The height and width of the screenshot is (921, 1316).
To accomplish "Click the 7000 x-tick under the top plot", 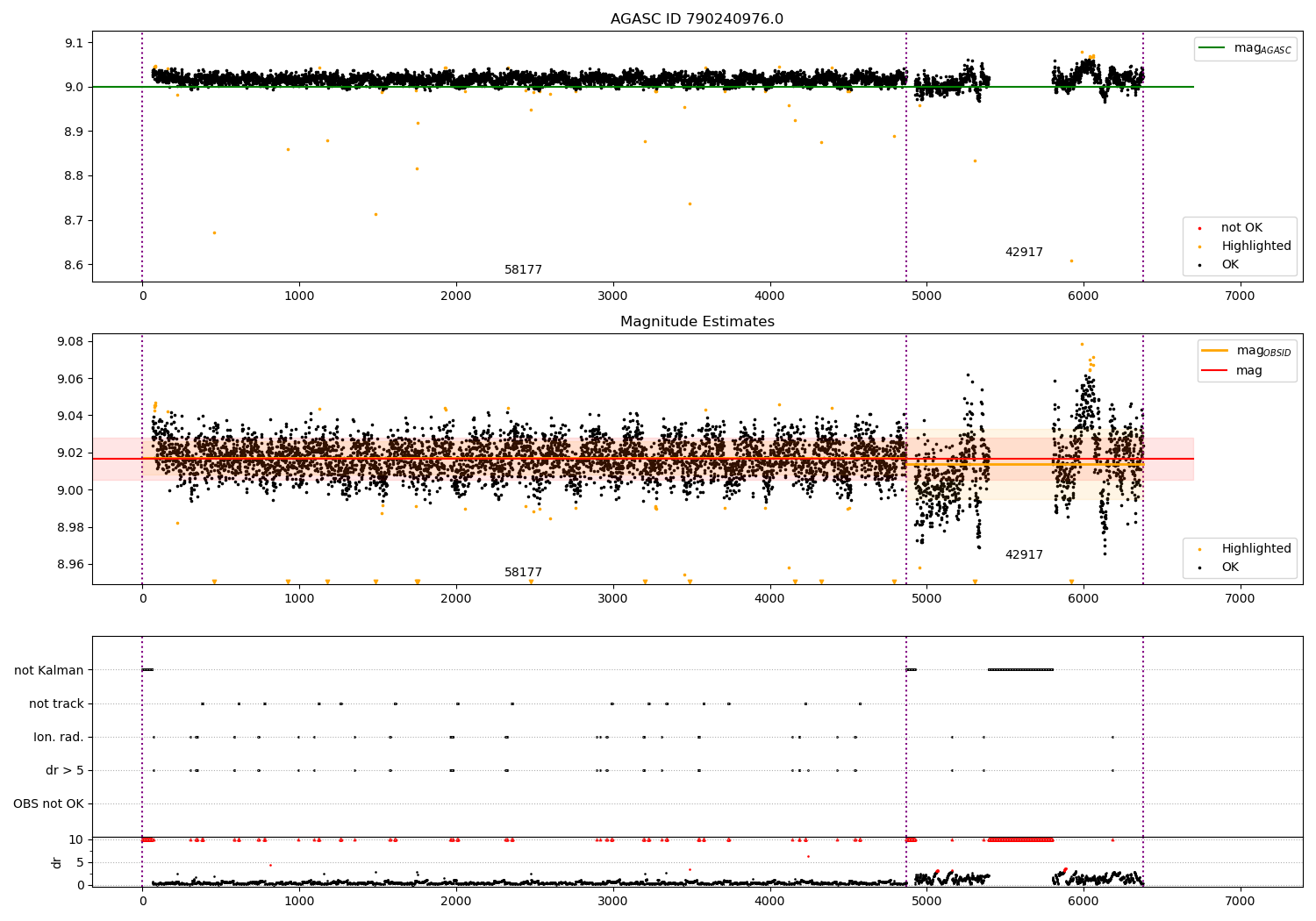I will click(x=1240, y=296).
